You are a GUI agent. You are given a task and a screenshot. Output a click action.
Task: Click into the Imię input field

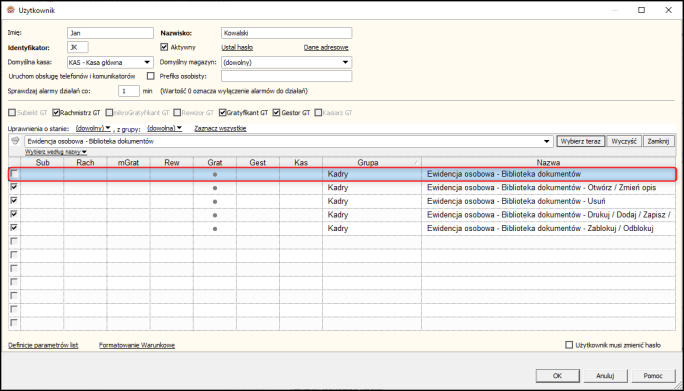click(x=110, y=33)
